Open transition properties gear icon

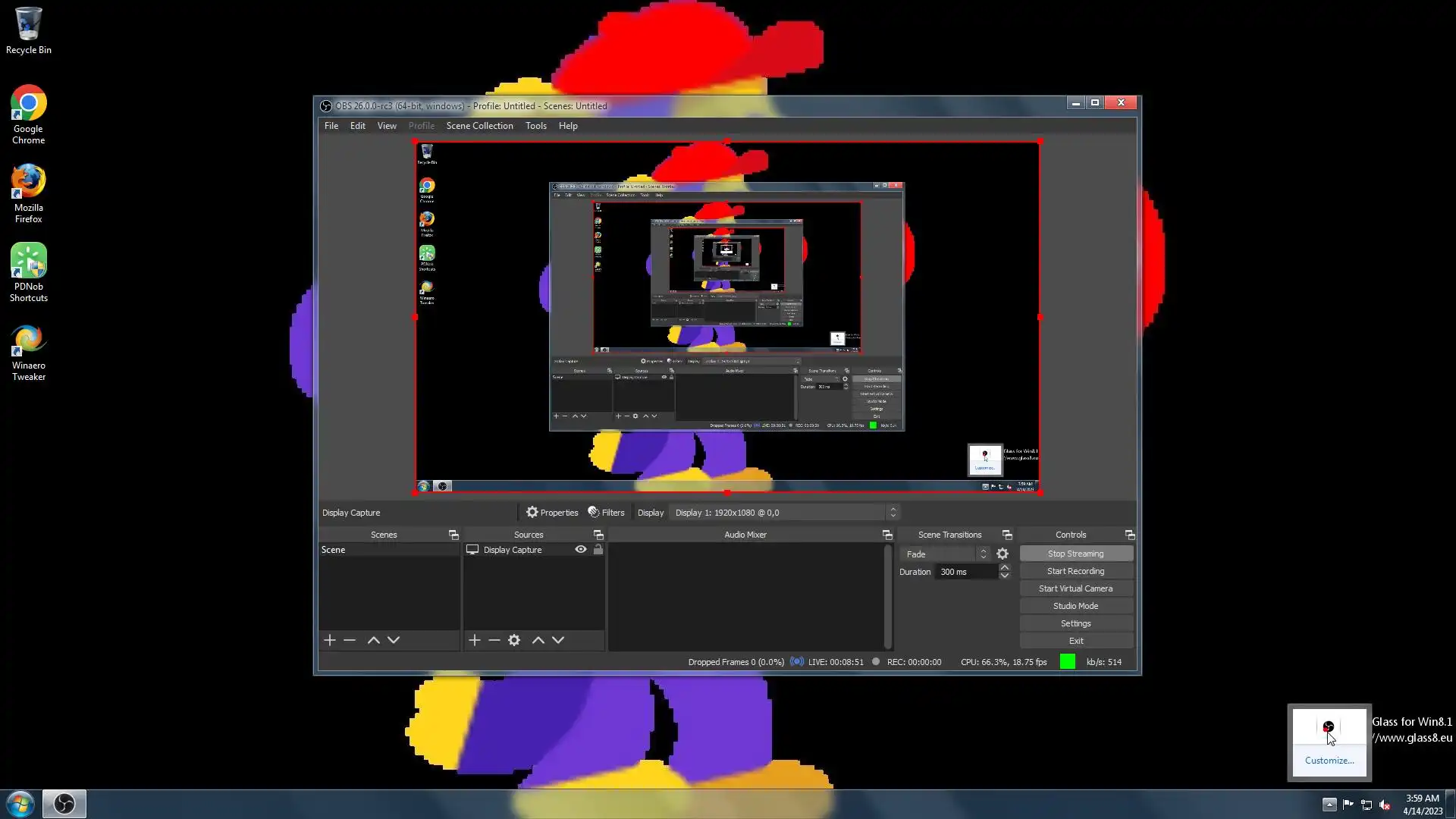coord(1003,554)
